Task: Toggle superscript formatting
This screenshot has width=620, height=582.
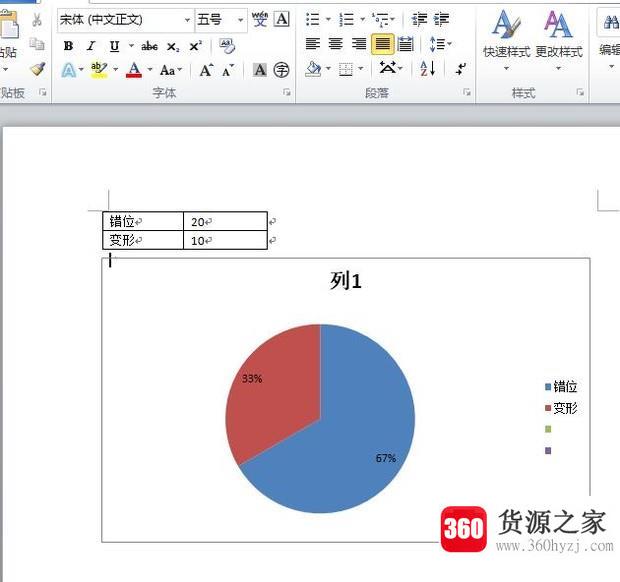Action: pos(195,46)
